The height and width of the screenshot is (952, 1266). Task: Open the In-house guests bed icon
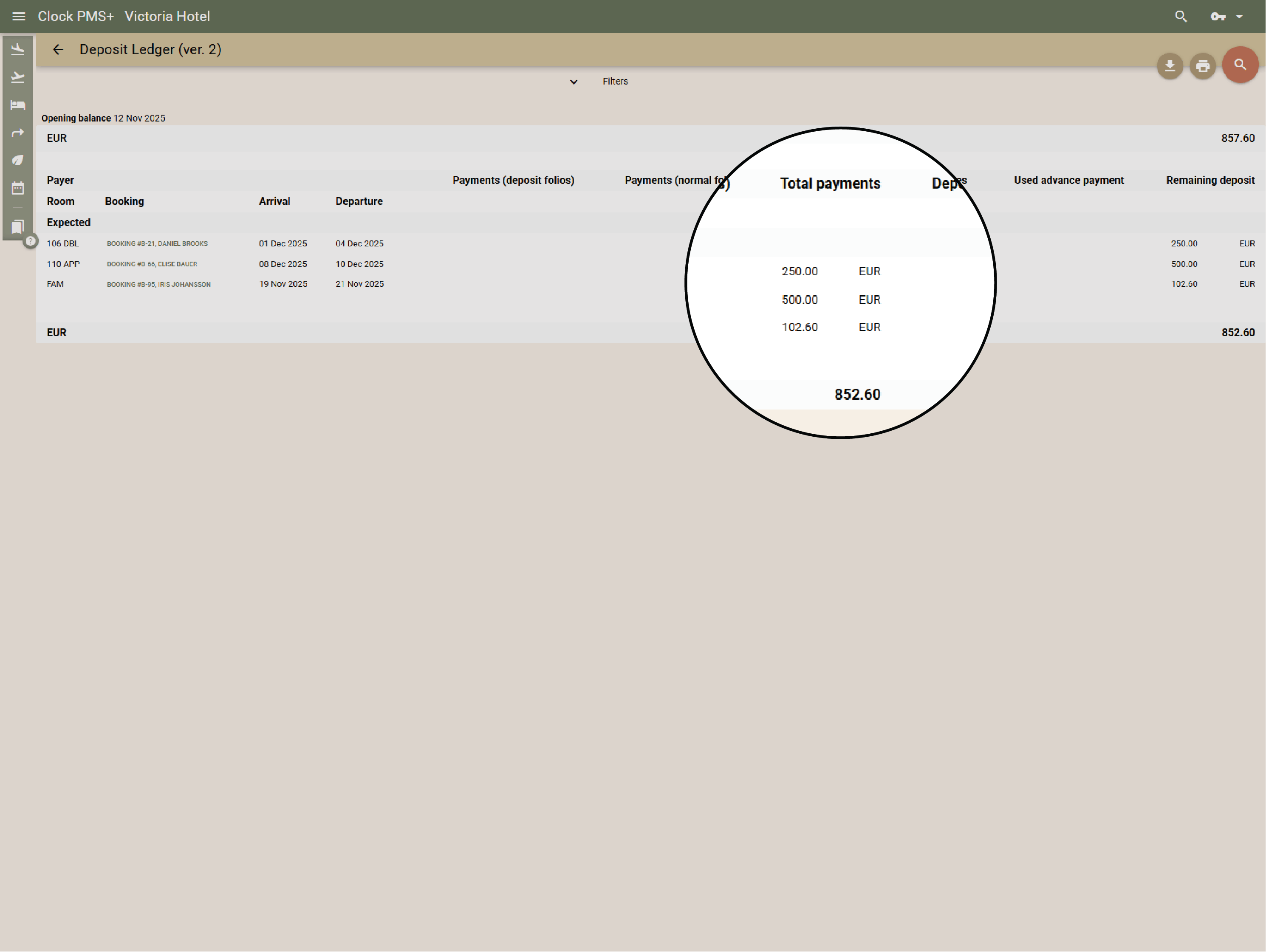click(x=18, y=105)
